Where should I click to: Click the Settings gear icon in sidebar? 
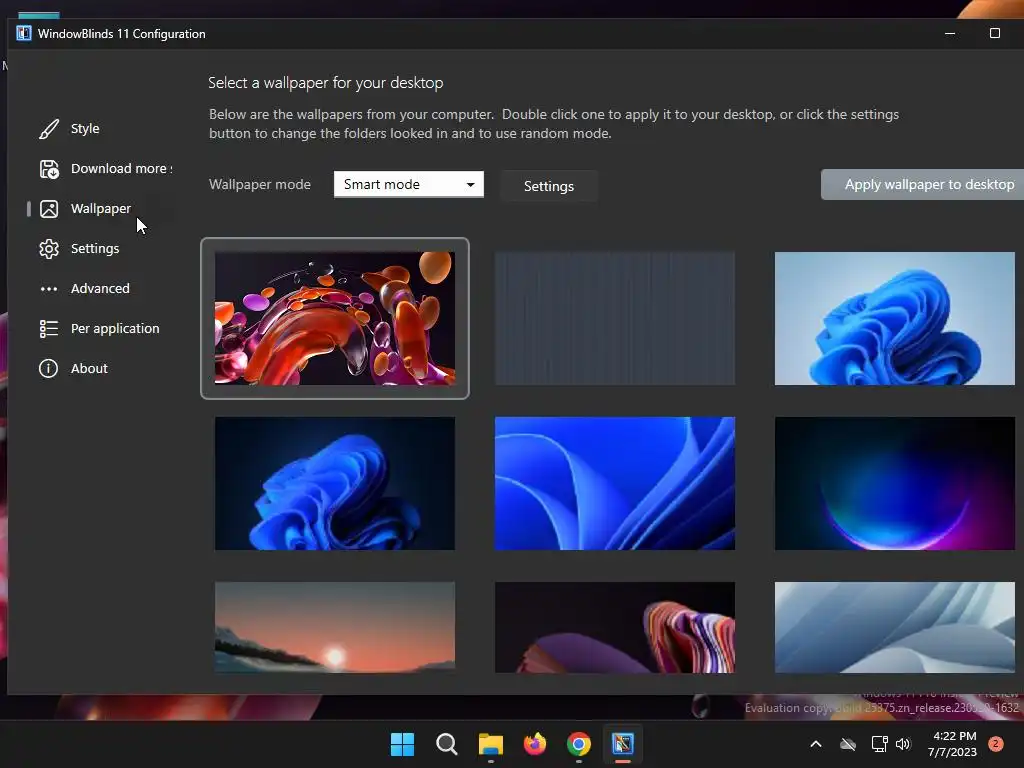[x=48, y=249]
